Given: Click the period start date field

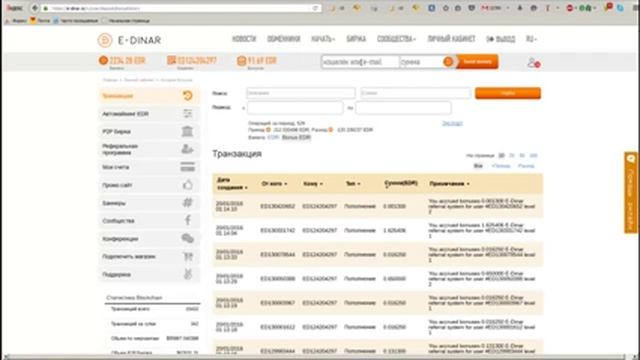Looking at the screenshot, I should click(x=295, y=108).
